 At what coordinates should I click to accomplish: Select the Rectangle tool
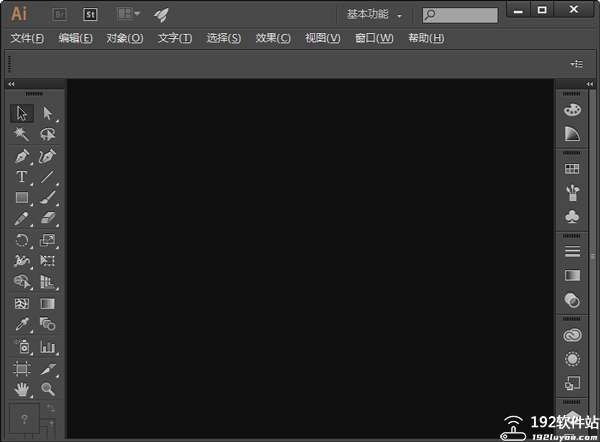(x=22, y=197)
